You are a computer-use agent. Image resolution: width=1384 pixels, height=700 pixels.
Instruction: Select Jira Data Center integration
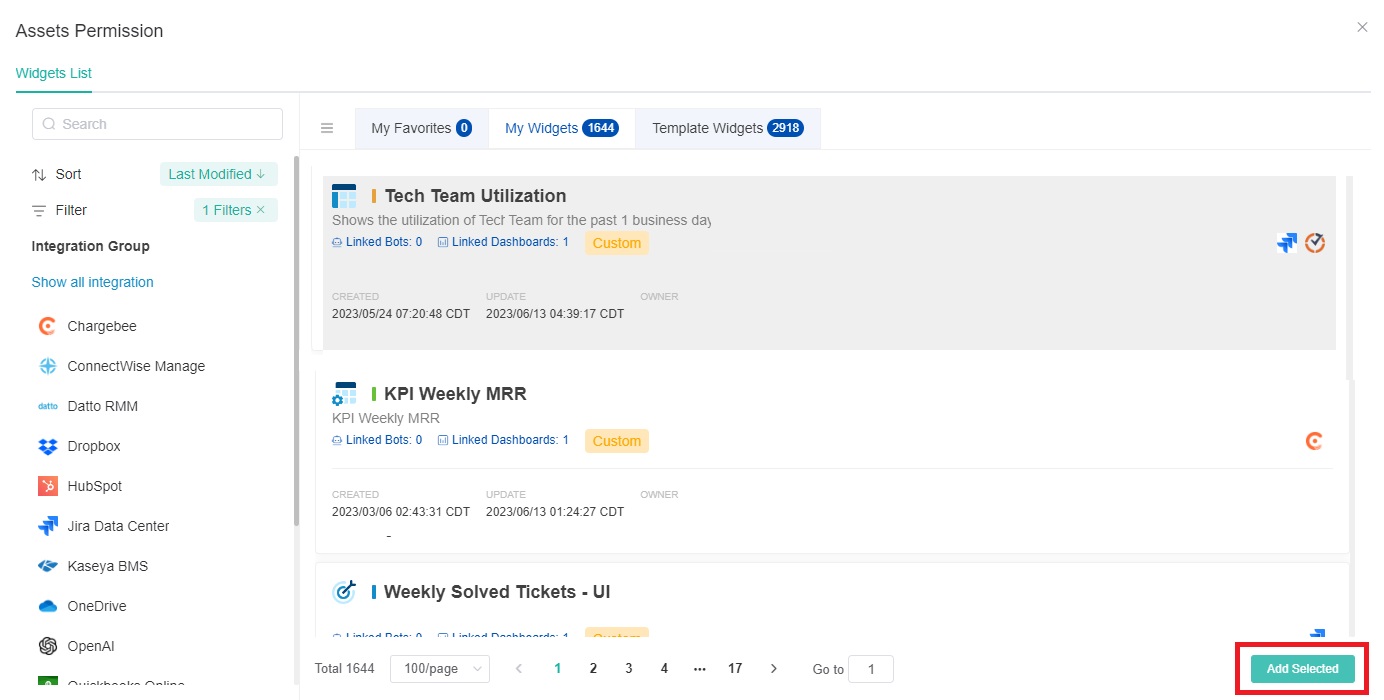(x=118, y=526)
